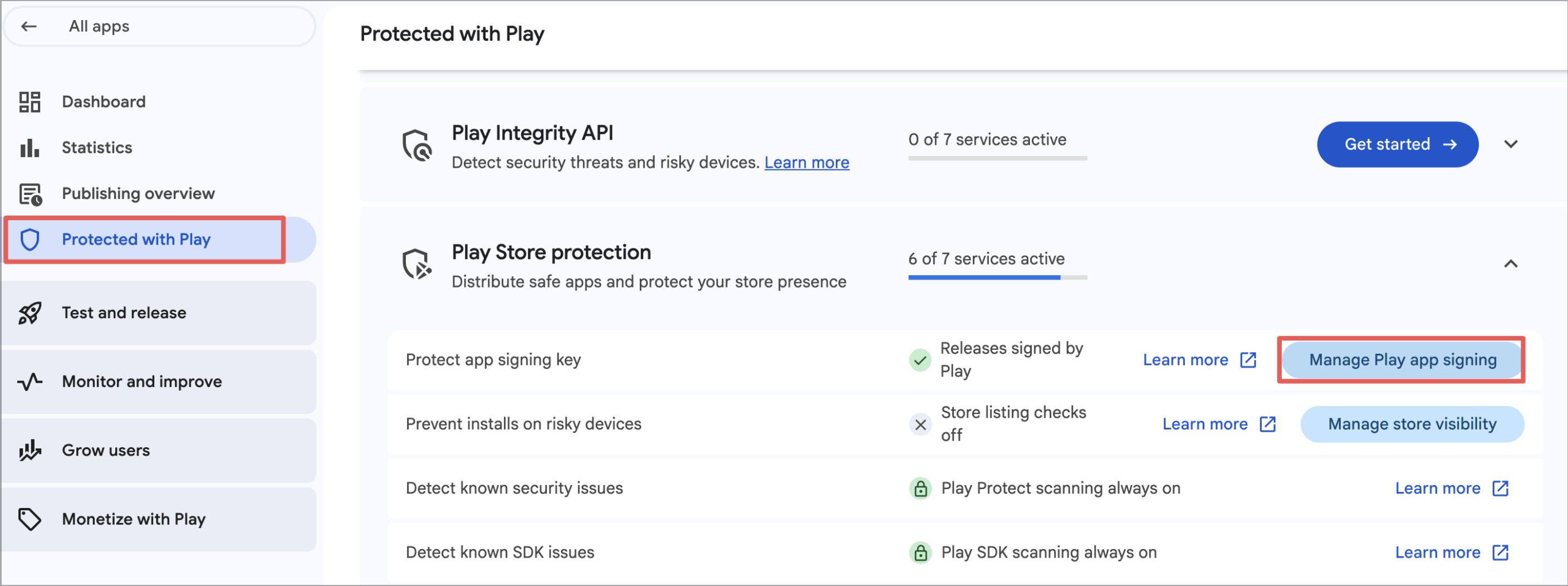This screenshot has height=586, width=1568.
Task: Click the Play Store protection shield icon
Action: tap(417, 264)
